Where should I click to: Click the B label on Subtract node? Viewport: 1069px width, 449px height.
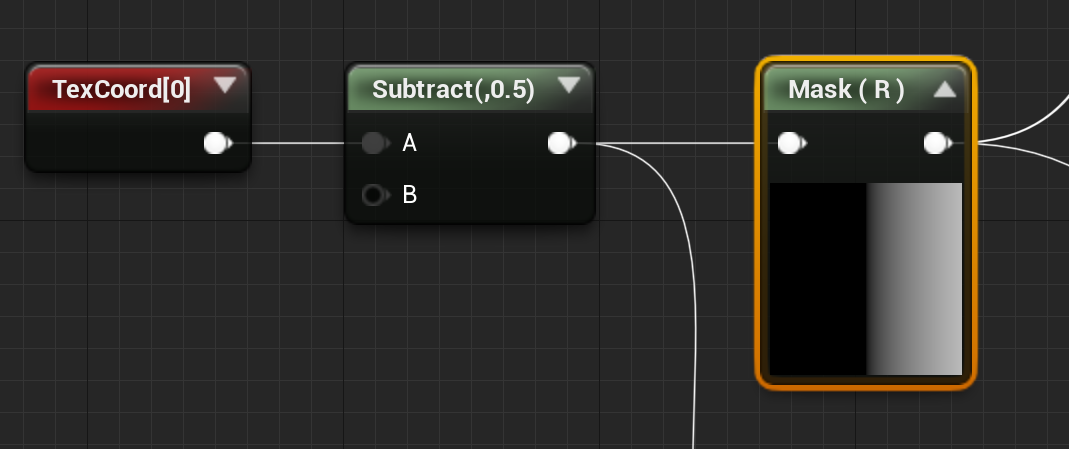[409, 196]
